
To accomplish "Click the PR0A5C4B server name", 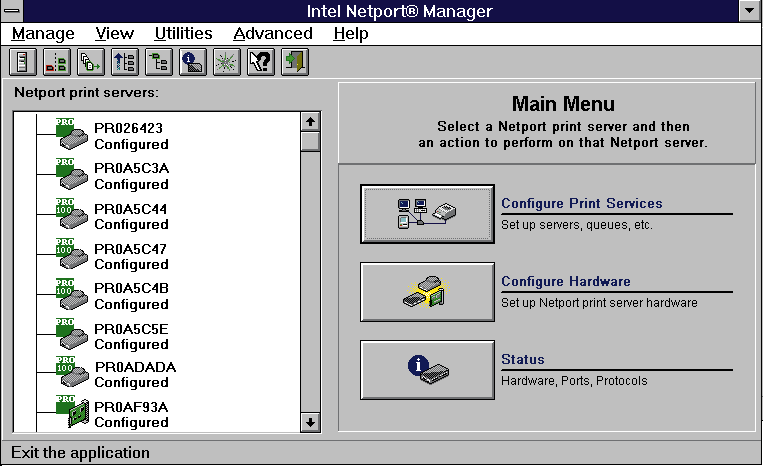I will tap(131, 288).
